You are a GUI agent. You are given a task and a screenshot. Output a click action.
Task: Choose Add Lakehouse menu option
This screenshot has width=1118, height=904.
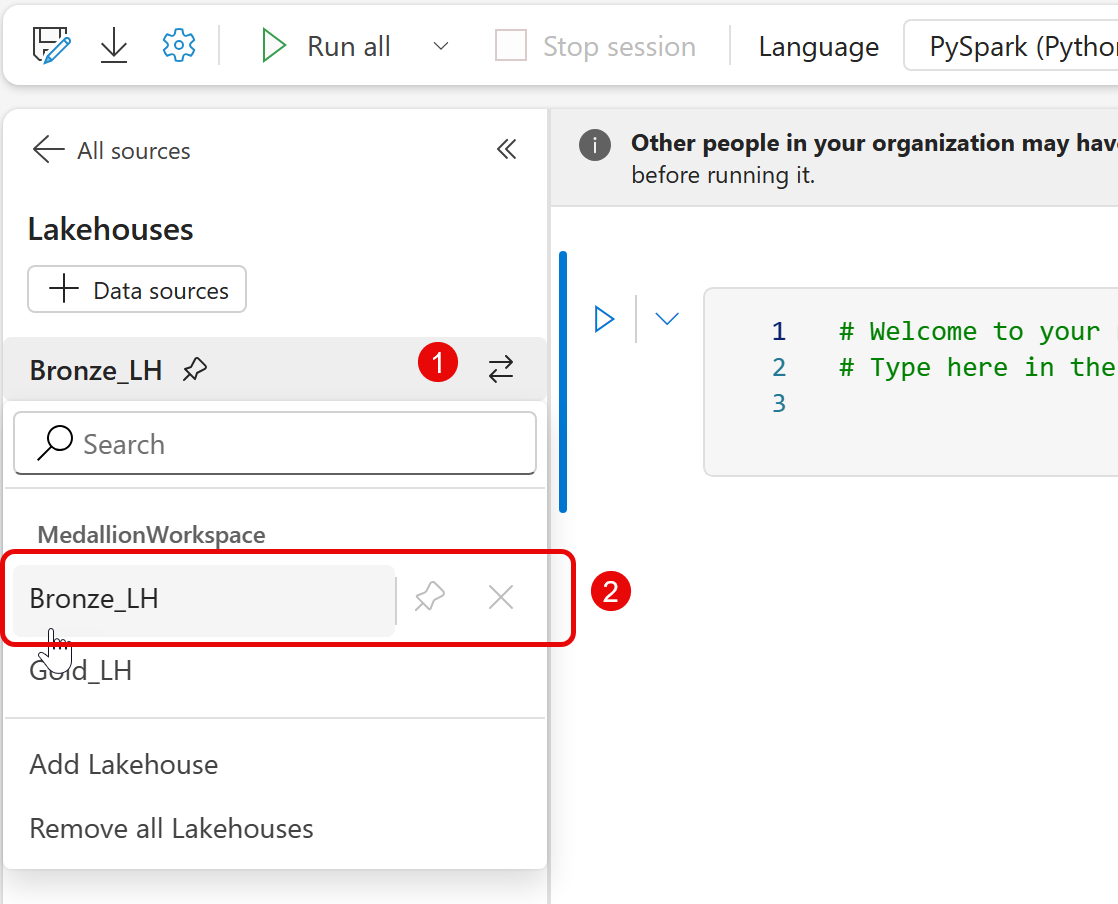click(x=124, y=765)
